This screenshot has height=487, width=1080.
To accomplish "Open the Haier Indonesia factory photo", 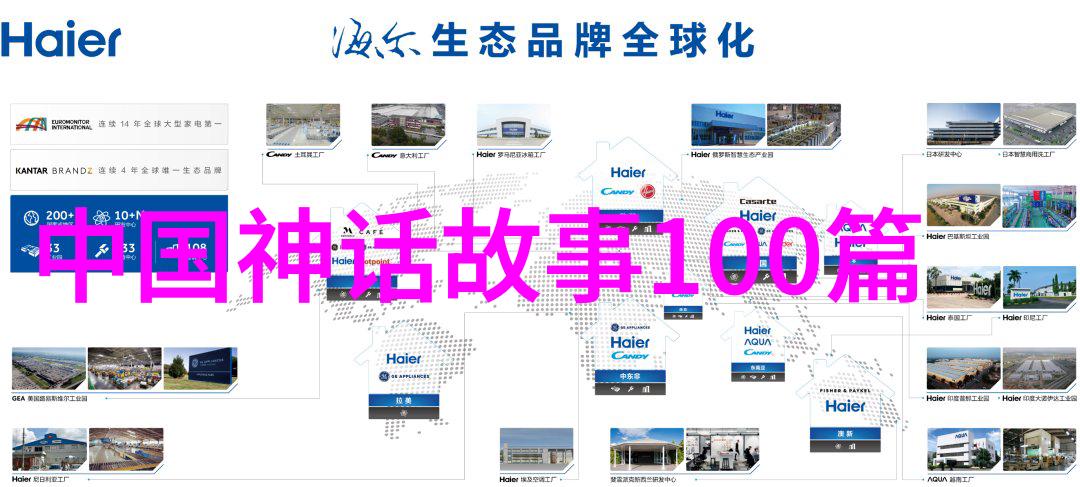I will pyautogui.click(x=1039, y=287).
